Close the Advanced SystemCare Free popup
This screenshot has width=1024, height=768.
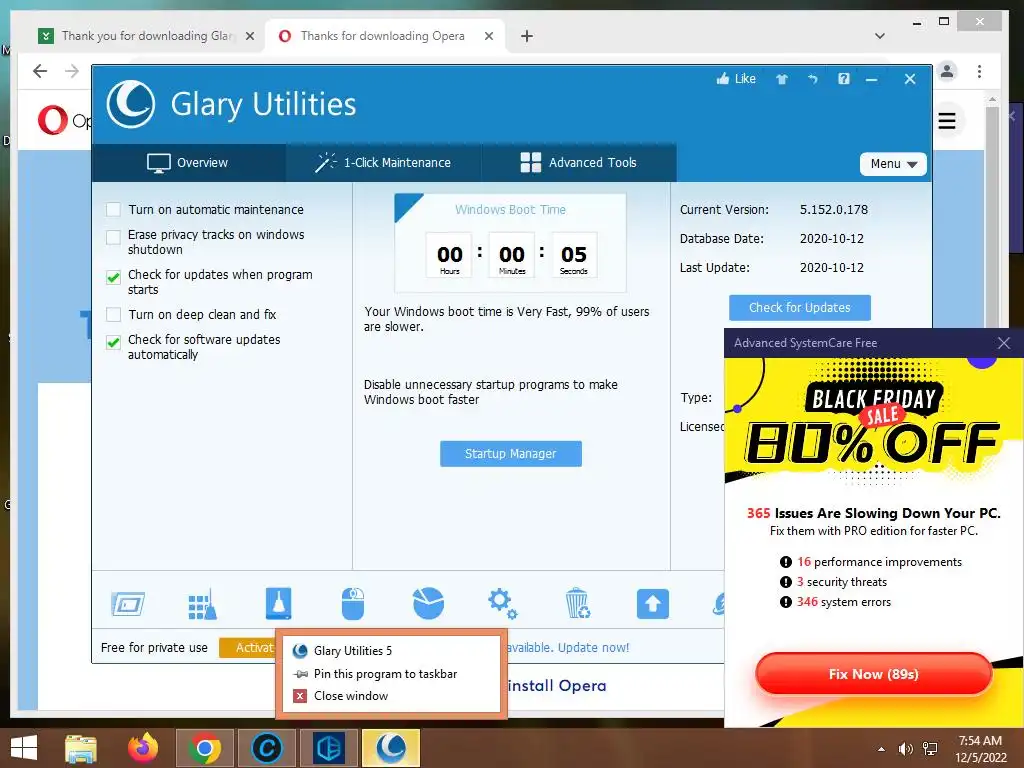point(1004,343)
